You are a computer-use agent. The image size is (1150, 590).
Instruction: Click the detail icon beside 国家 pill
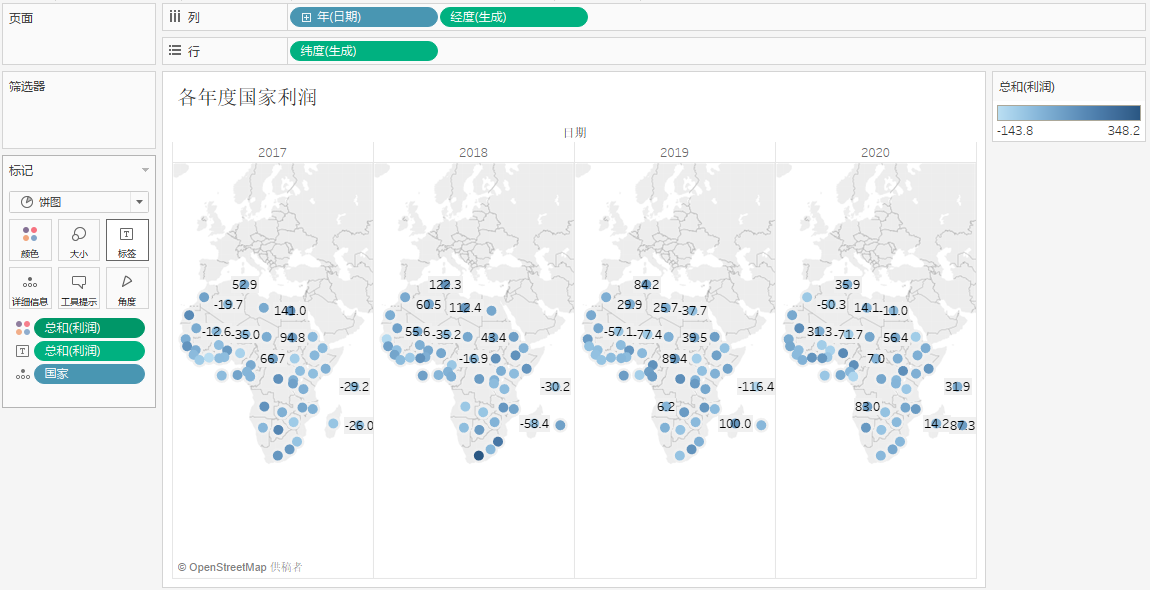click(22, 374)
